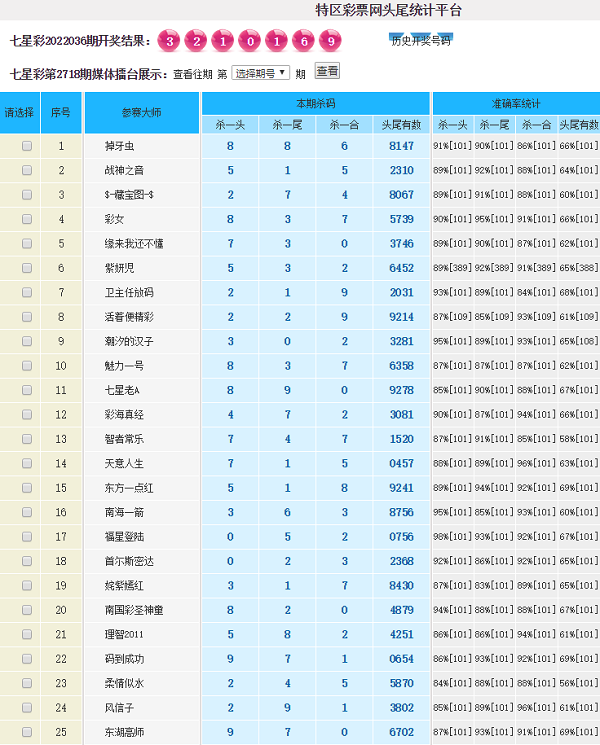Click the master name 战神之音
This screenshot has height=745, width=600.
tap(124, 170)
